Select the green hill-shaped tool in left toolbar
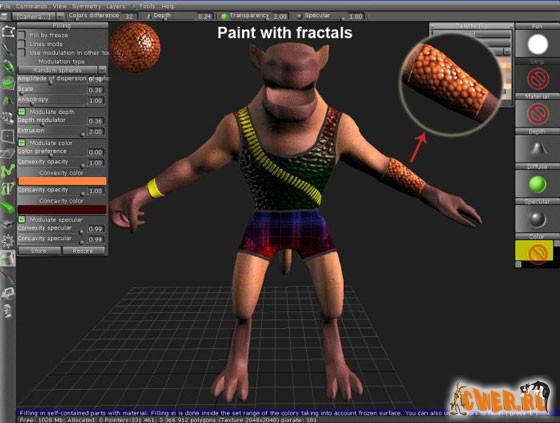Screen dimensions: 560x423 pyautogui.click(x=8, y=100)
